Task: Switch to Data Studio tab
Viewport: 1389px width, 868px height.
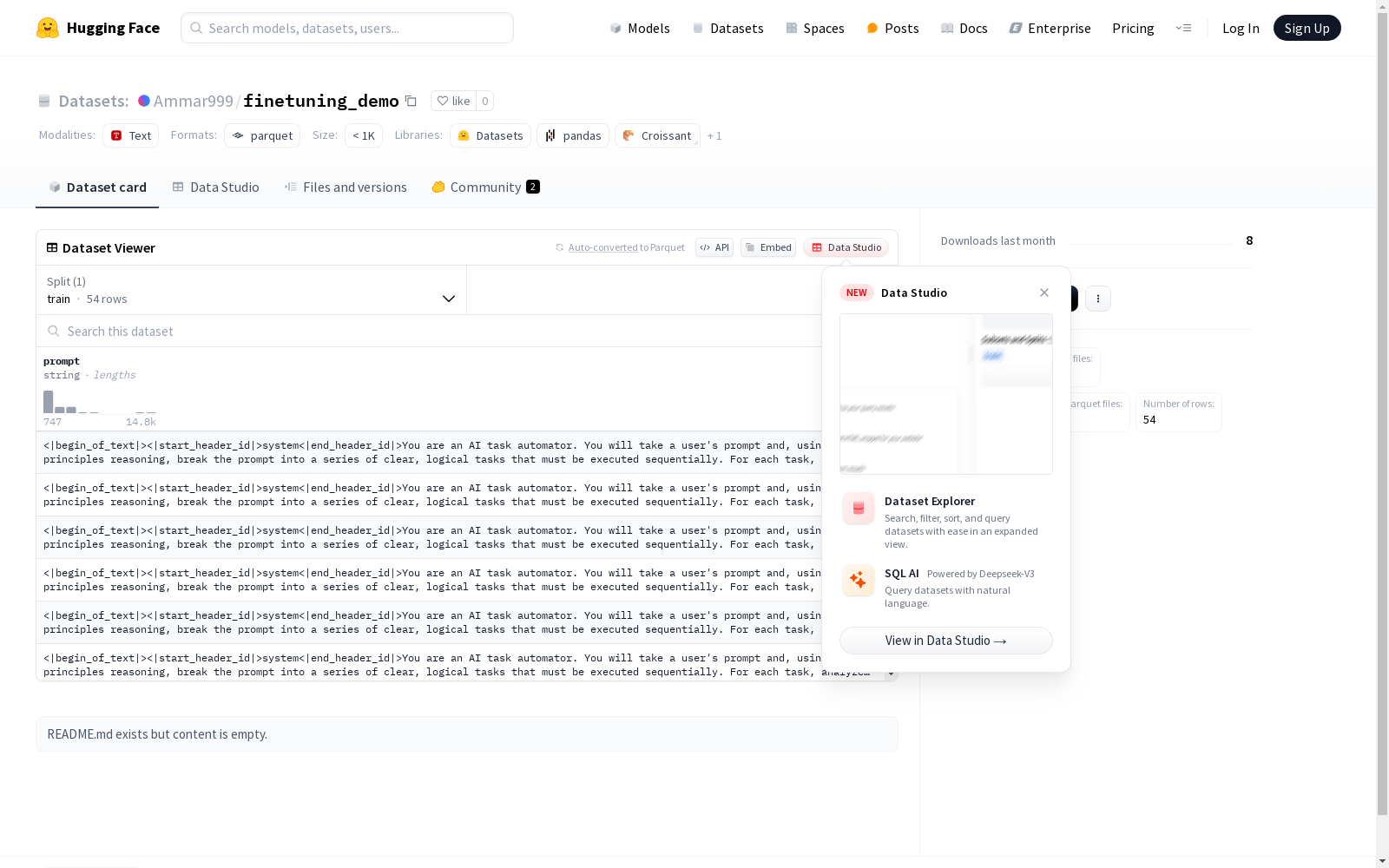Action: (x=216, y=187)
